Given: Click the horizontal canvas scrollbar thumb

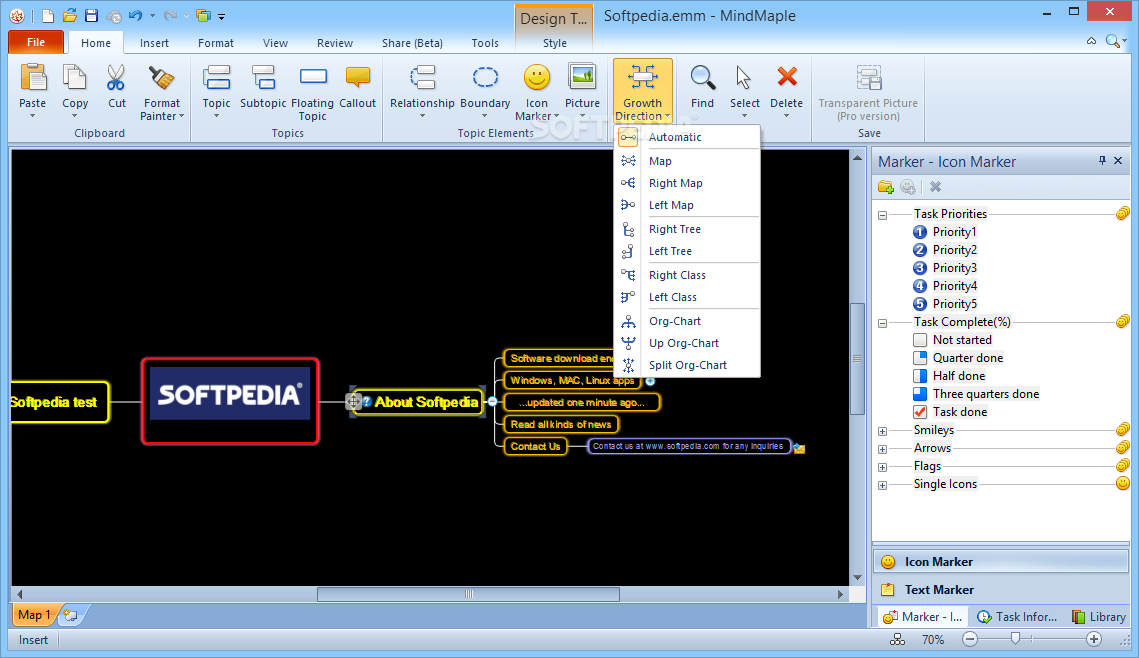Looking at the screenshot, I should (469, 594).
